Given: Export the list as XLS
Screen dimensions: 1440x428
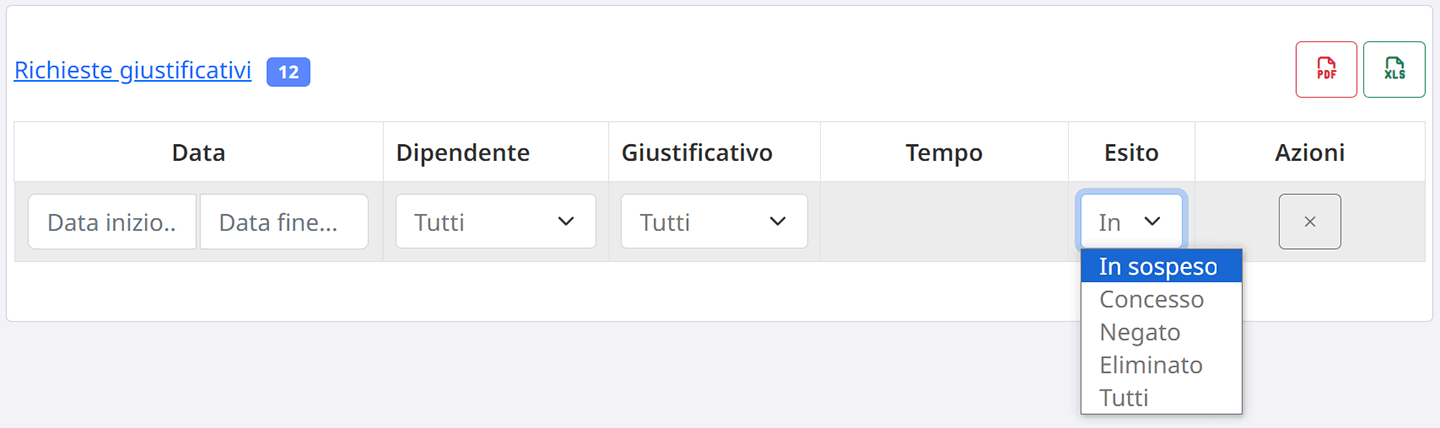Looking at the screenshot, I should tap(1394, 69).
